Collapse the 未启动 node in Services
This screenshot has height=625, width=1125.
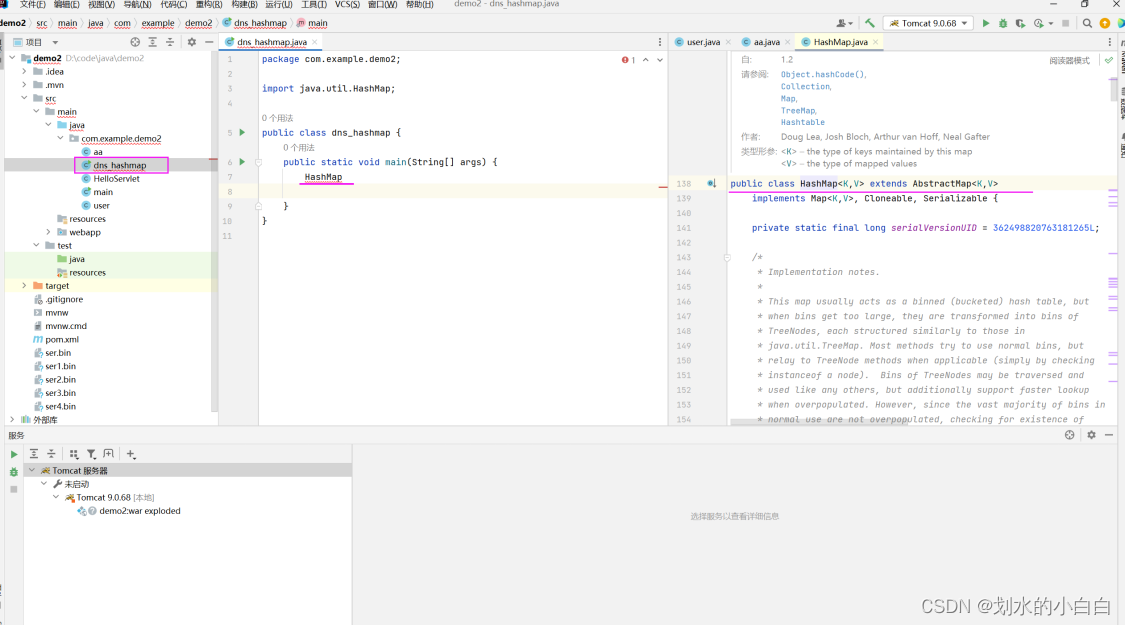[x=44, y=484]
